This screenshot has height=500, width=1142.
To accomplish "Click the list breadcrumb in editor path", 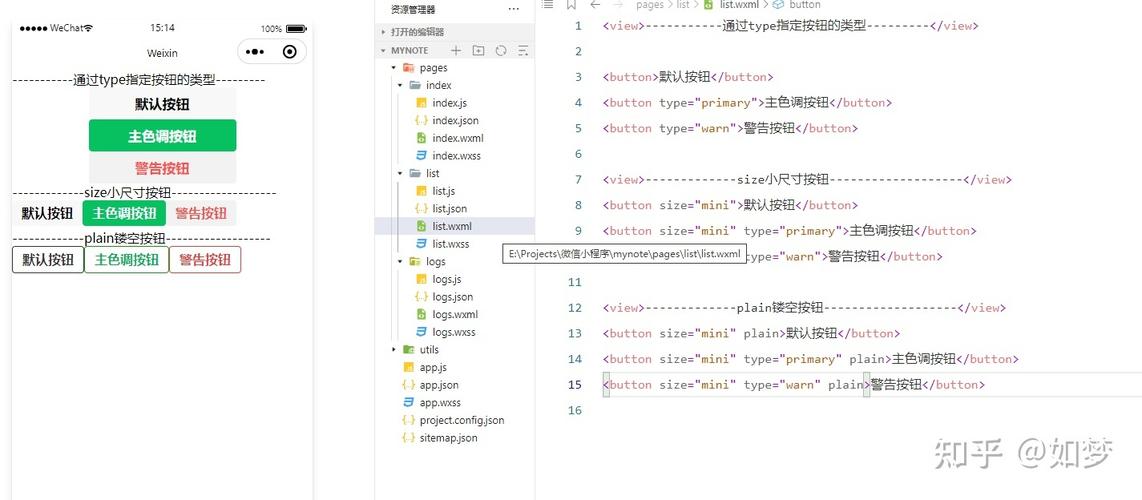I will (x=683, y=5).
